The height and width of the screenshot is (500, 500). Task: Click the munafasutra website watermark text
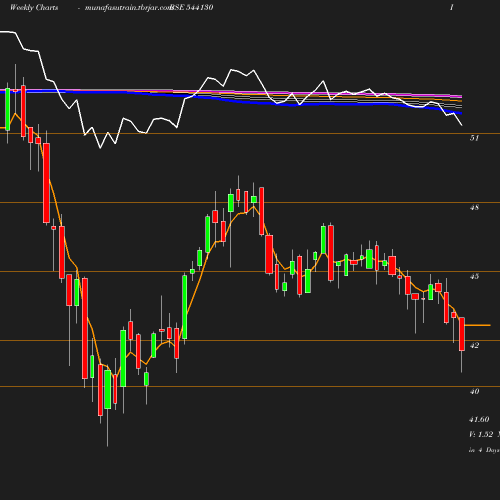pos(128,8)
